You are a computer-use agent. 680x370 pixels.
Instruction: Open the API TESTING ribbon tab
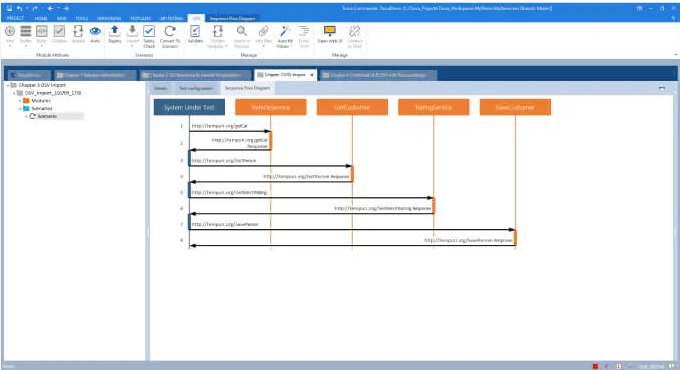172,18
